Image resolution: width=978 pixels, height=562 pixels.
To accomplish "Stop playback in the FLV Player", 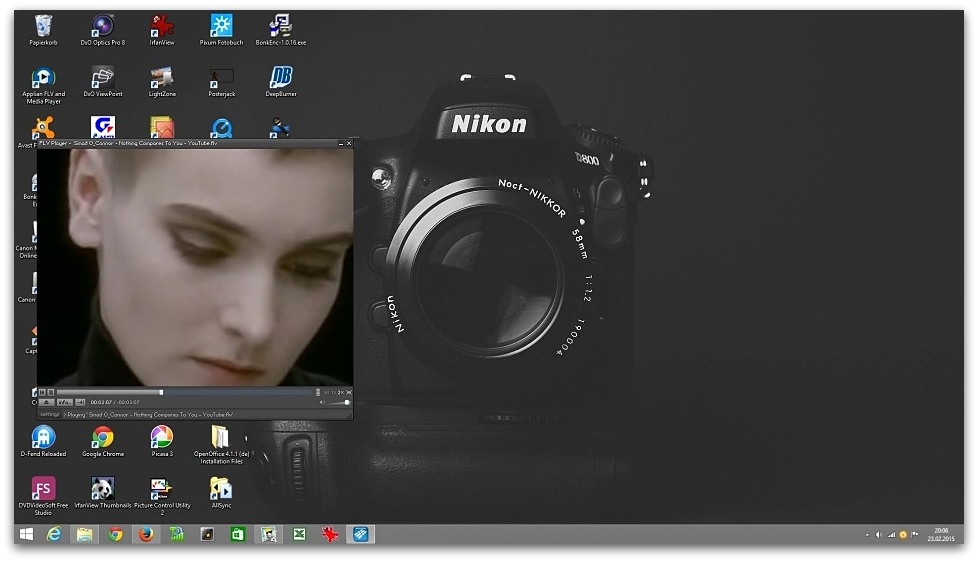I will (51, 392).
